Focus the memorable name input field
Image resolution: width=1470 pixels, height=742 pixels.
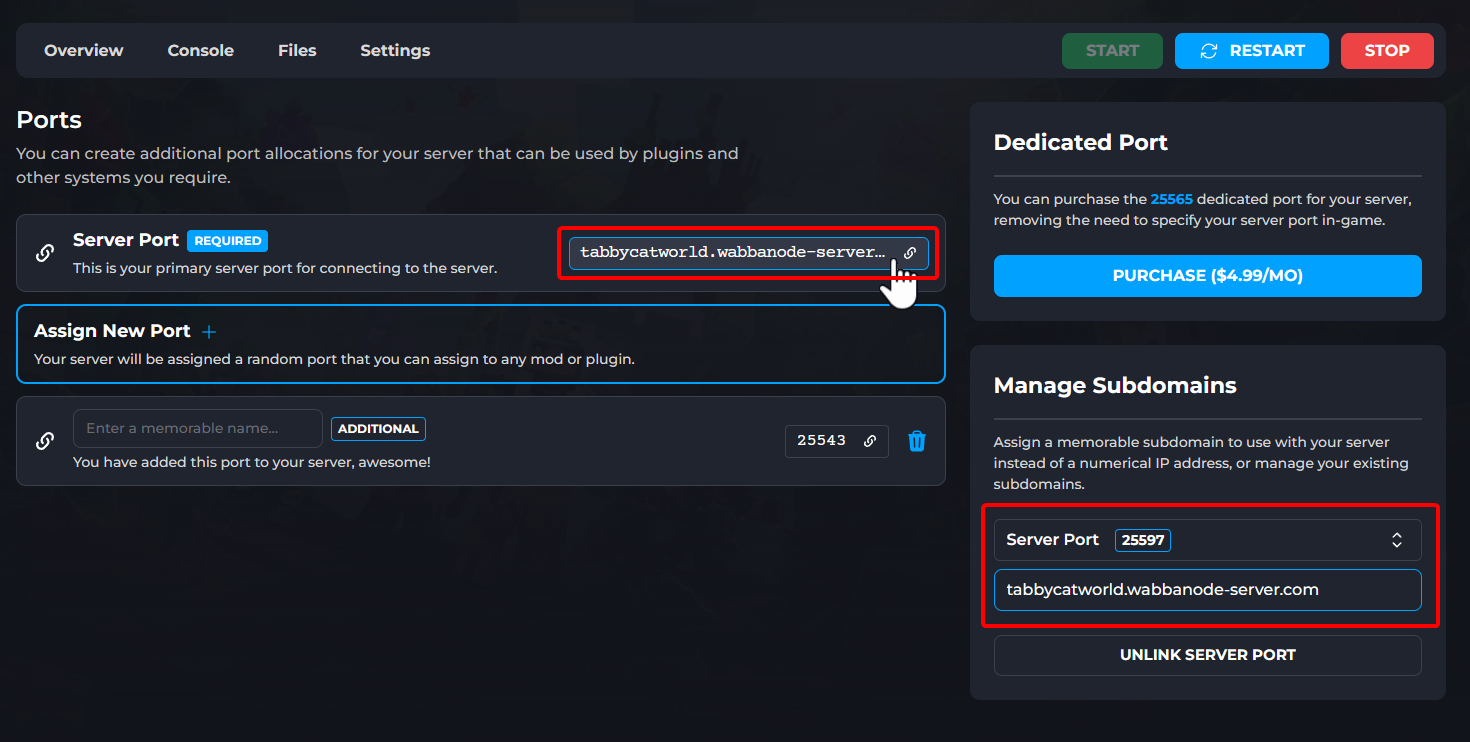click(x=198, y=428)
